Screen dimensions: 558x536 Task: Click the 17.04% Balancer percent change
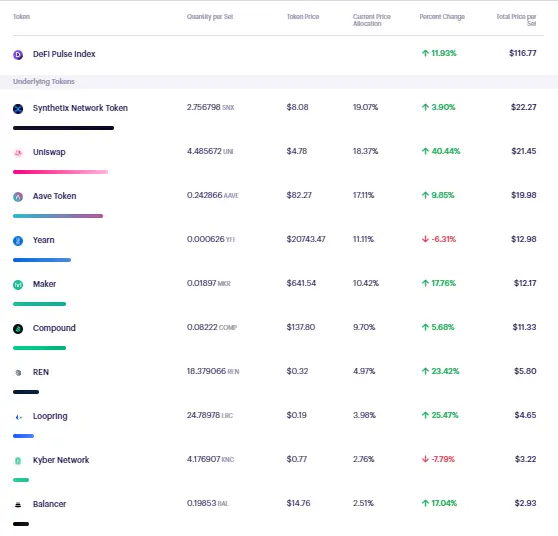[x=444, y=503]
